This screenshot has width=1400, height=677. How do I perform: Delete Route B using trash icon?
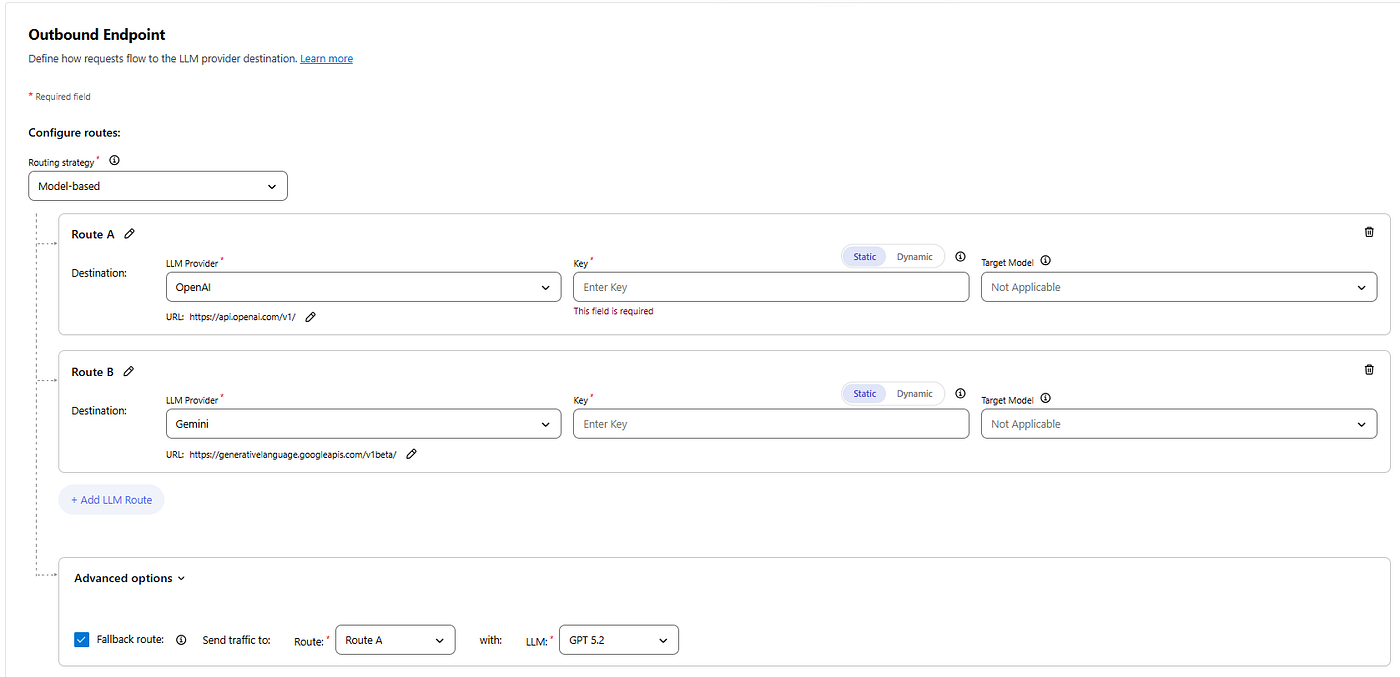[1369, 369]
